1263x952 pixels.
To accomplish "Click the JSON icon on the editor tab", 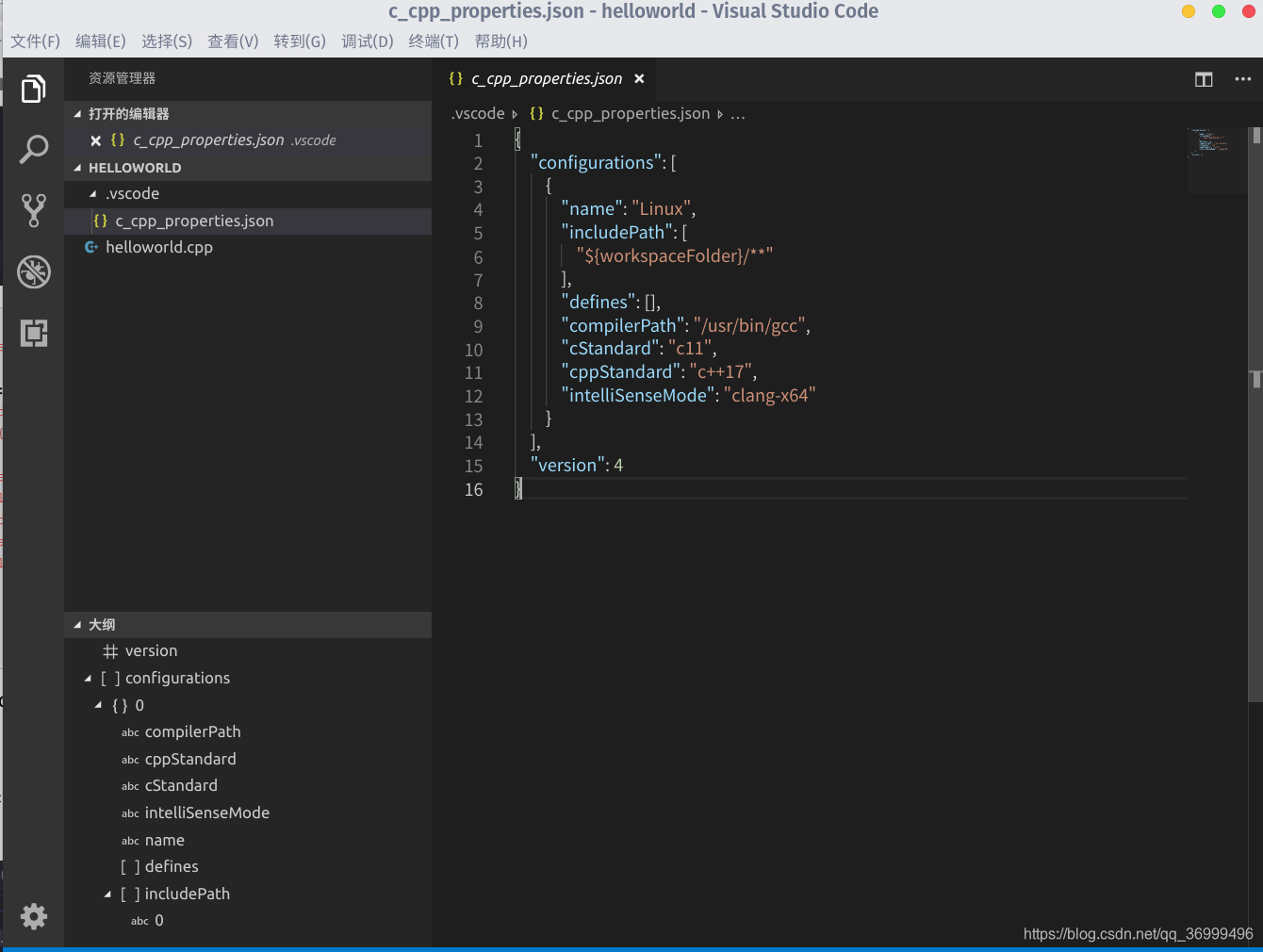I will click(x=456, y=79).
